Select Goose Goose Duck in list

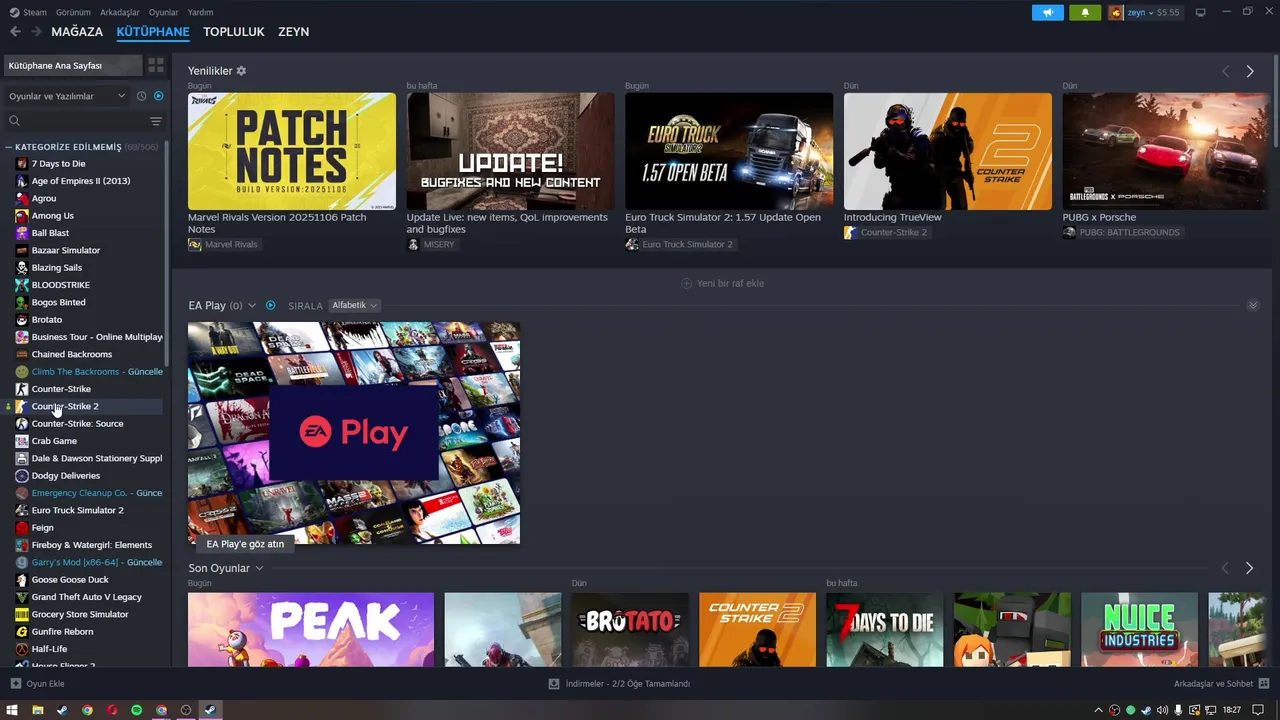coord(83,580)
